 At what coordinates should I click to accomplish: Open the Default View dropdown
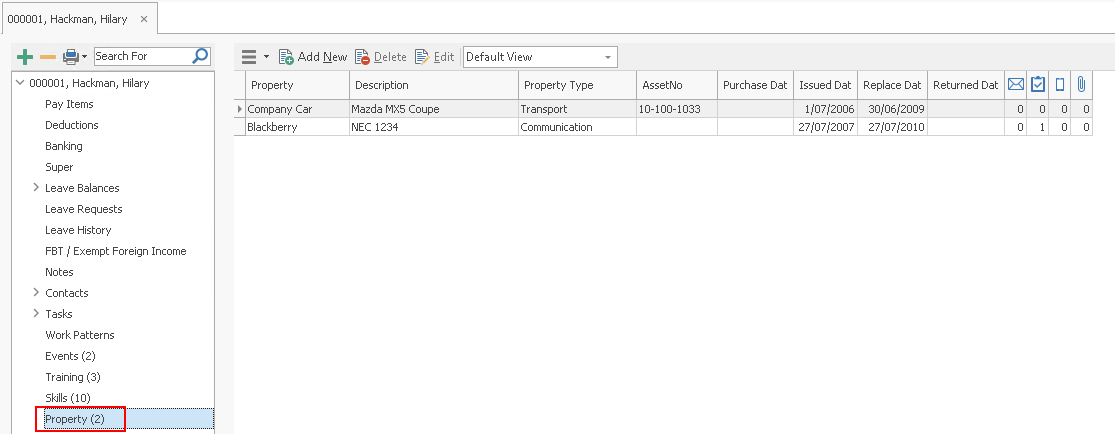point(540,57)
